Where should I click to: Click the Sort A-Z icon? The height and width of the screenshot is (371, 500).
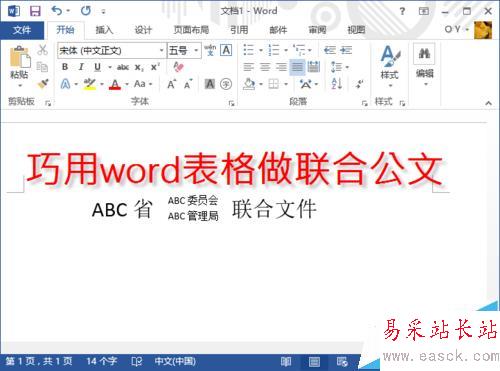[x=337, y=84]
